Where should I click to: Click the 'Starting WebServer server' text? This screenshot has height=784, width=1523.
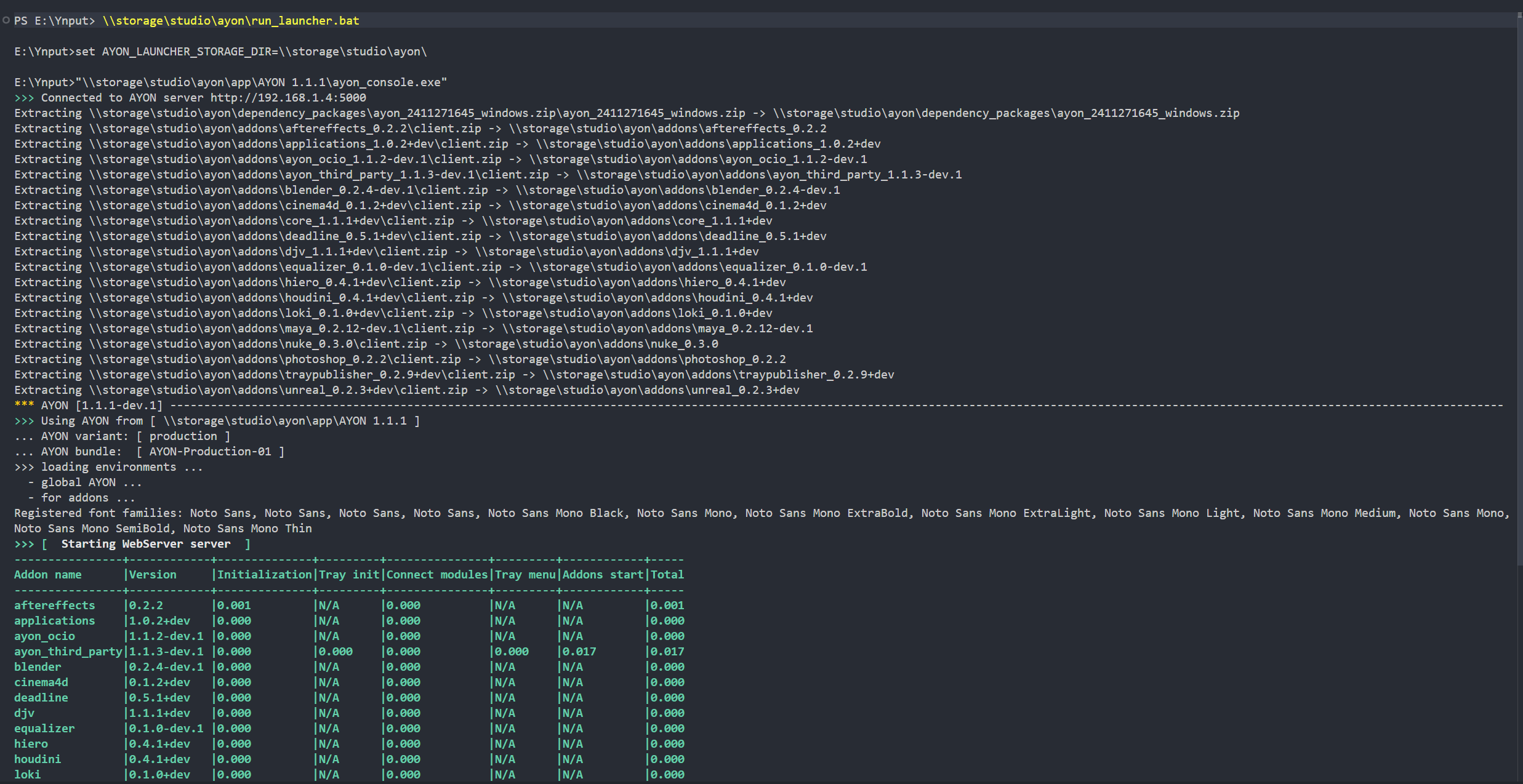(x=146, y=543)
